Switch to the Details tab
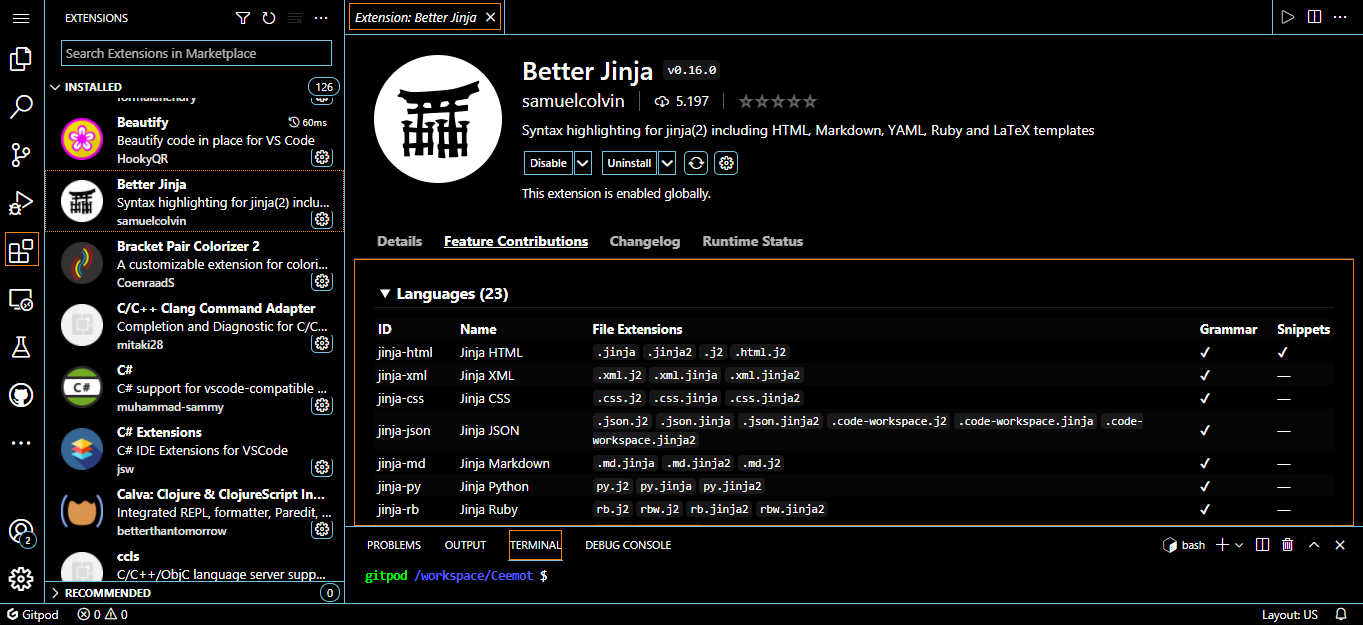 [399, 241]
